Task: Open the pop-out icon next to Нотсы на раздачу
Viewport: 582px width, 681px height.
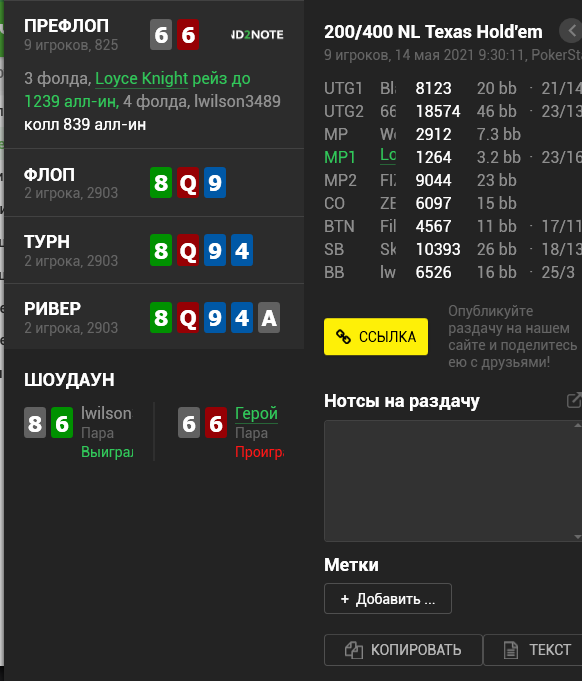Action: point(574,400)
